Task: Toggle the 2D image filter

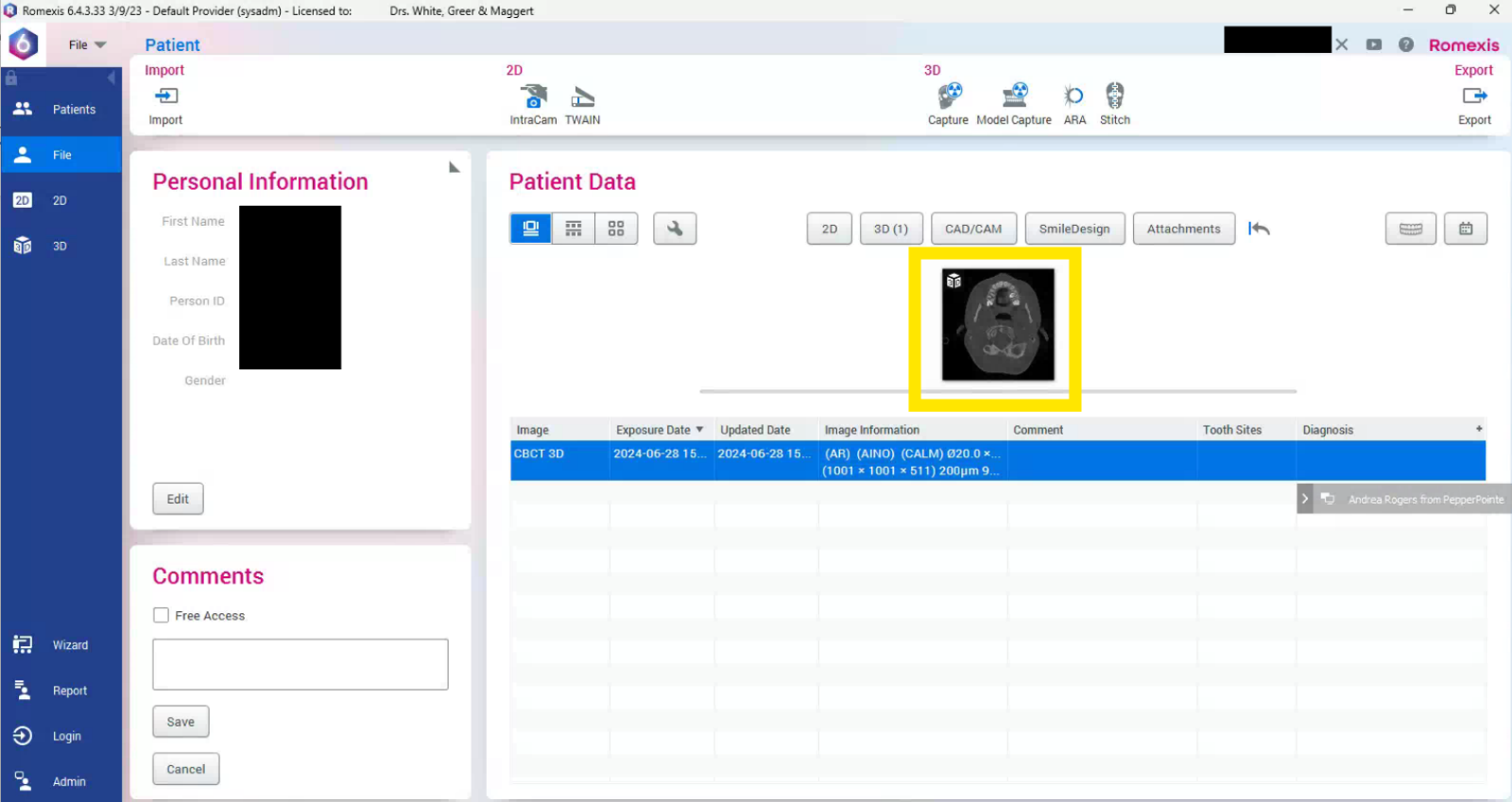Action: tap(830, 229)
